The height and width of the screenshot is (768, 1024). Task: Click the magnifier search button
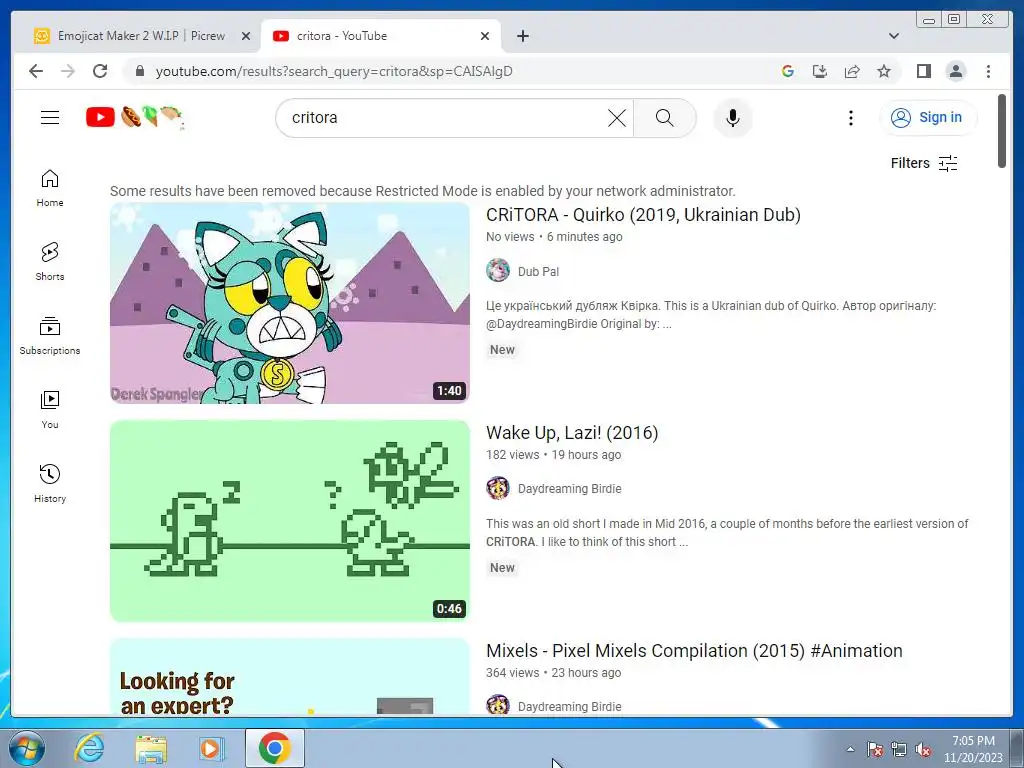point(664,118)
